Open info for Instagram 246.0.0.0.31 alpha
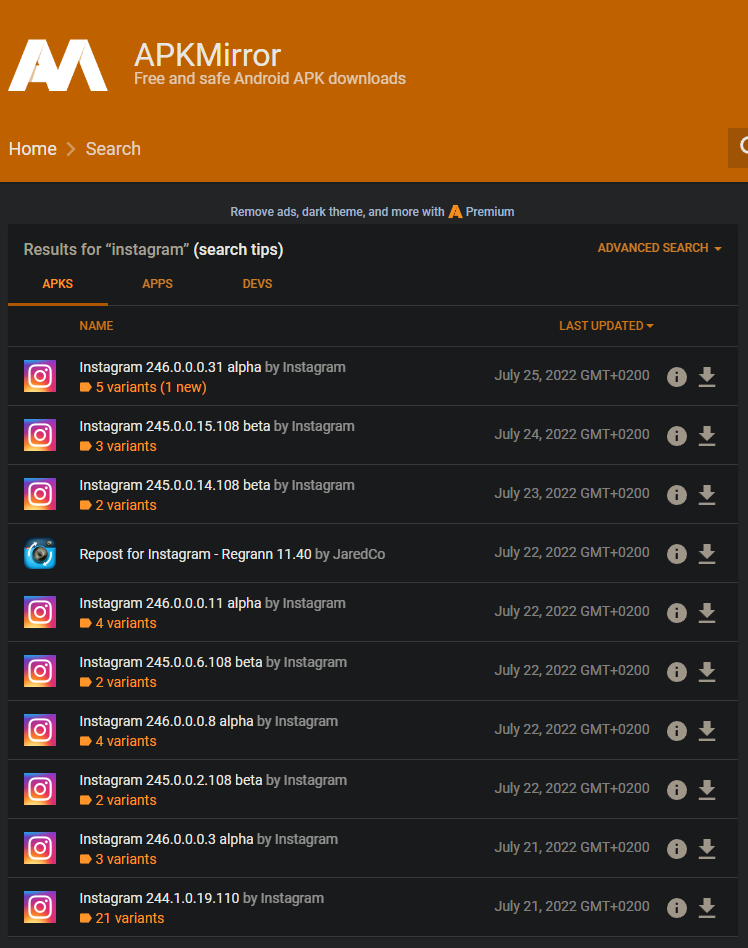The width and height of the screenshot is (748, 948). (x=677, y=377)
